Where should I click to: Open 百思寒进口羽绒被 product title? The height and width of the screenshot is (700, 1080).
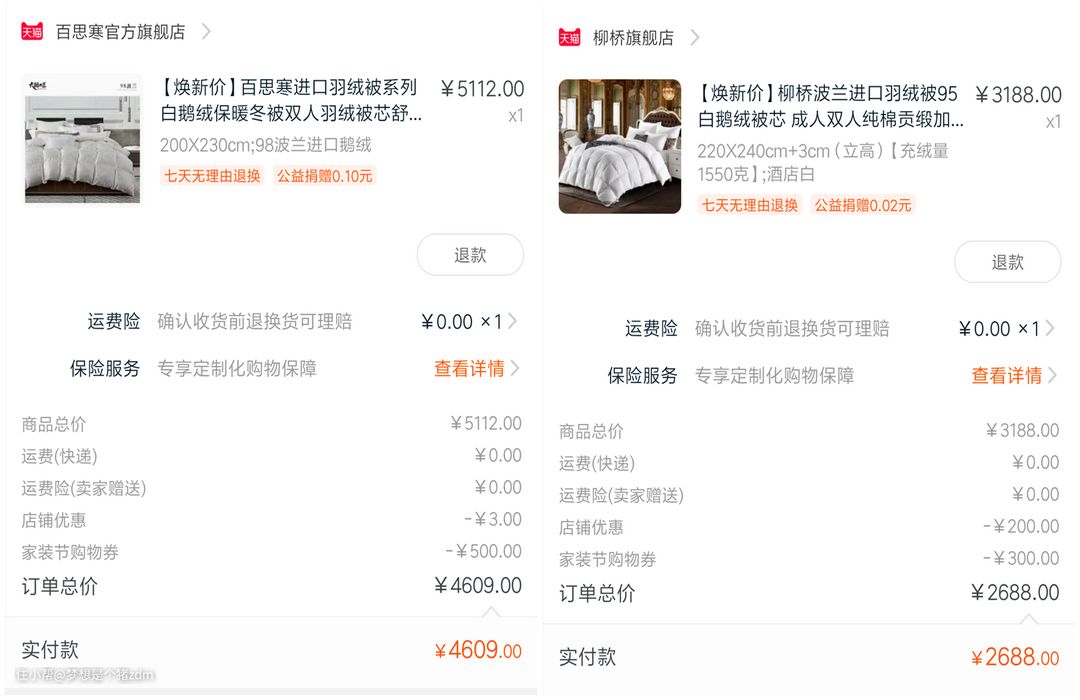290,101
